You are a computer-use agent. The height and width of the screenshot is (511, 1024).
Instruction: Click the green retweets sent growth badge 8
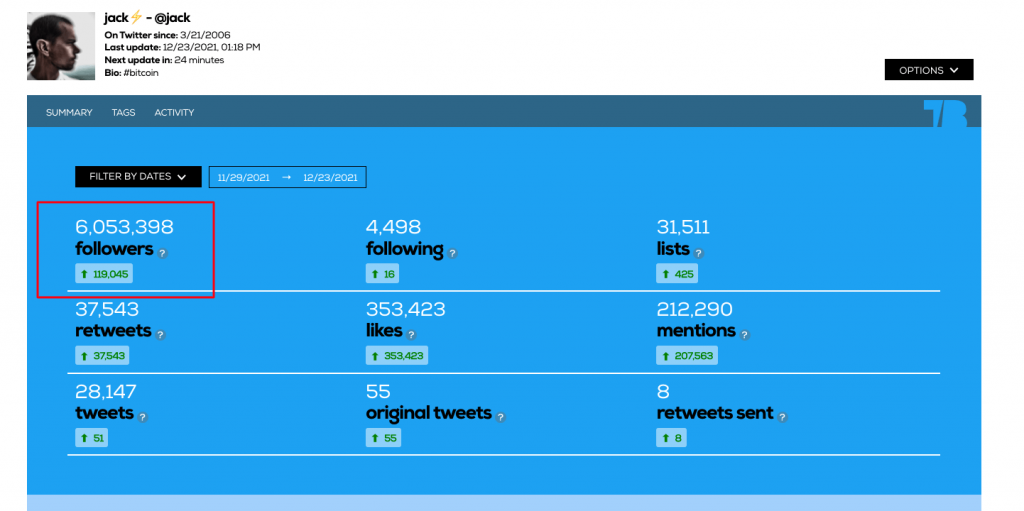671,438
